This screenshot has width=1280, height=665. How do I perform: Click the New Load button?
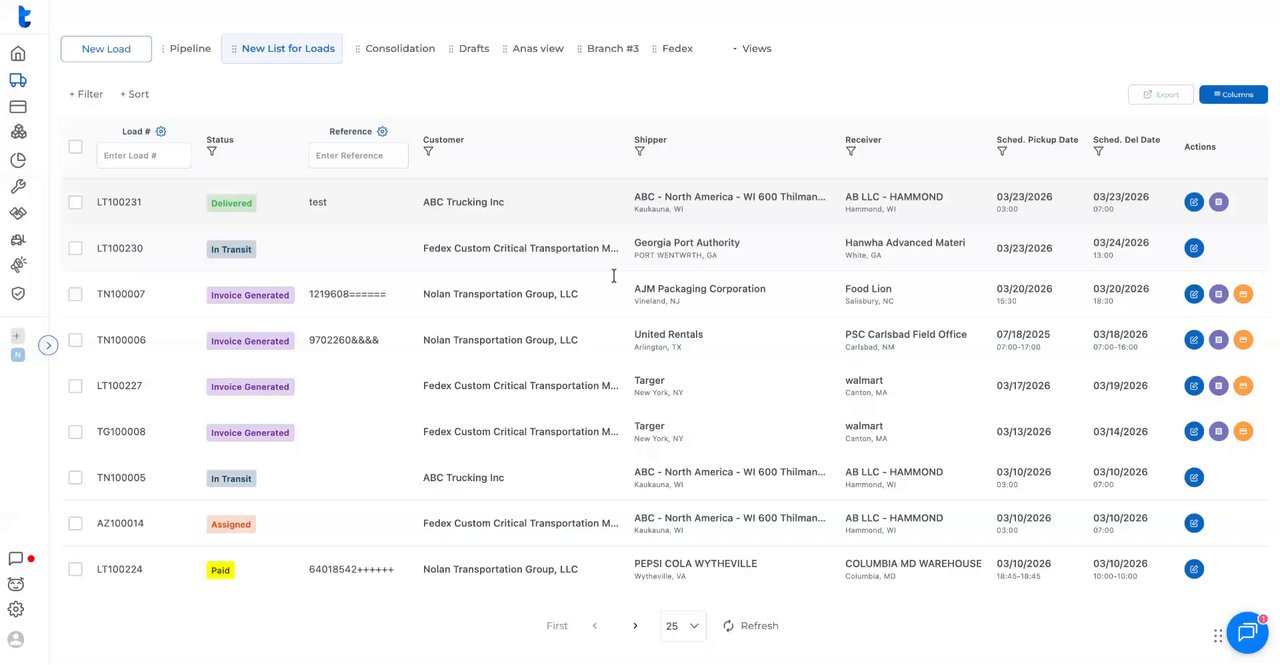(x=106, y=49)
